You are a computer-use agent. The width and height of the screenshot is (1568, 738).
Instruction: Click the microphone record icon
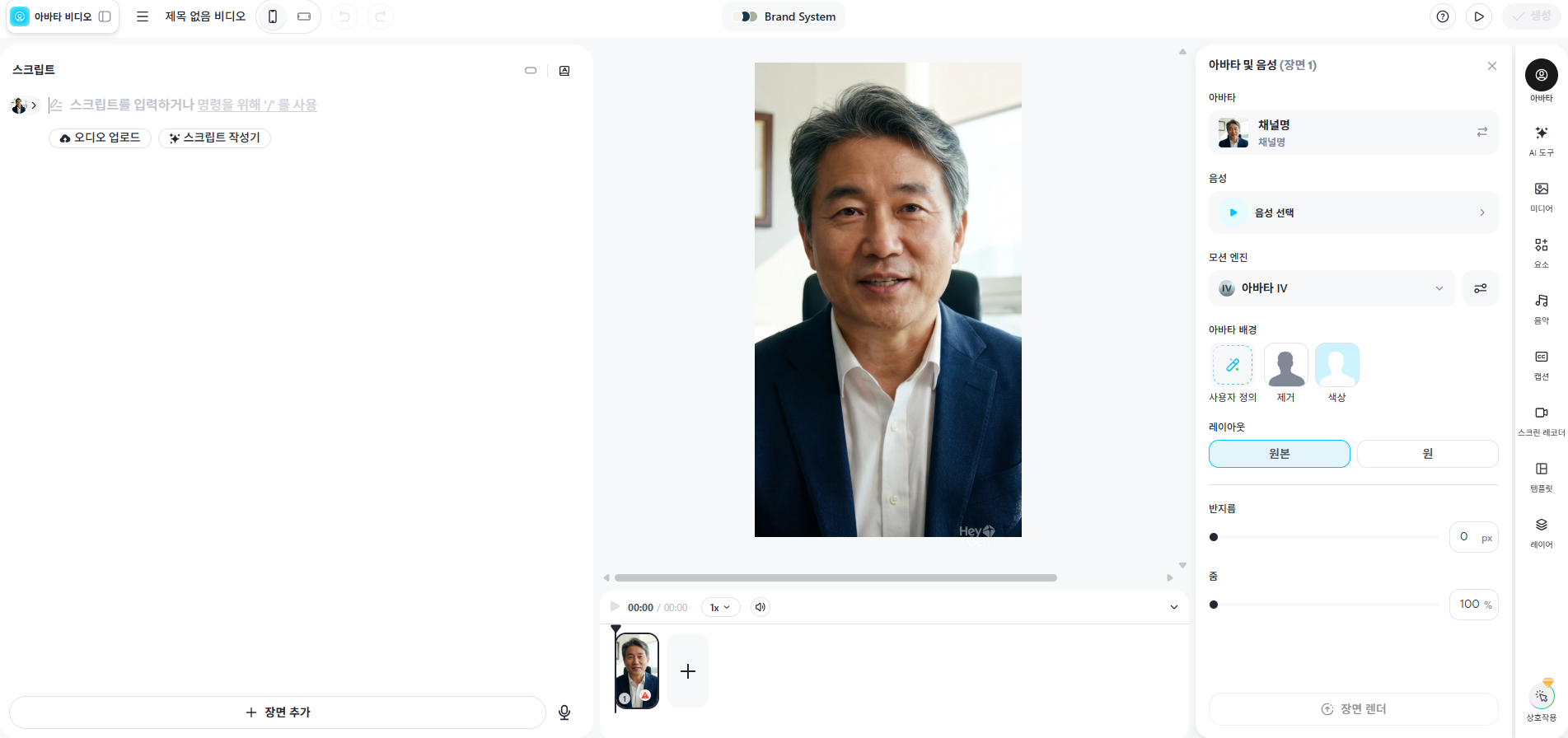tap(564, 712)
